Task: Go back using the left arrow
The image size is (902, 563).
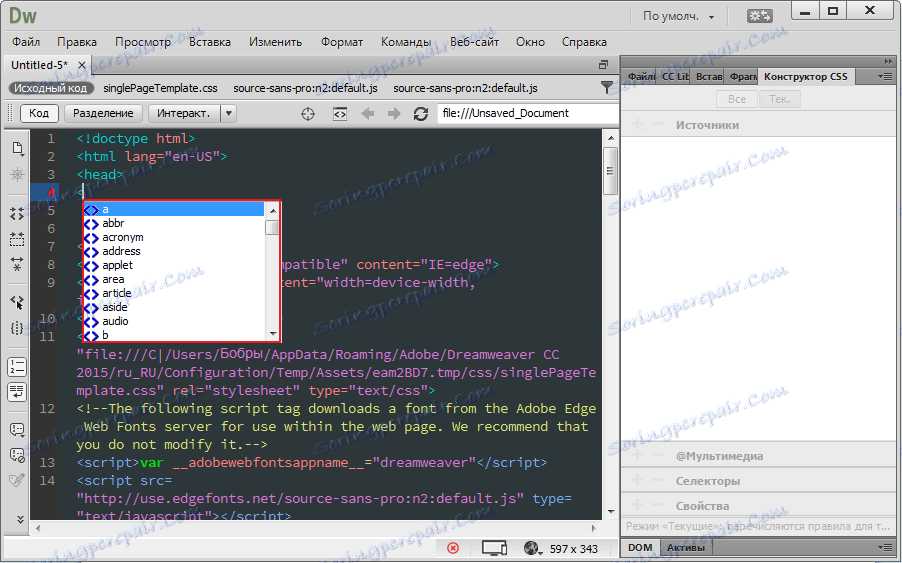Action: coord(368,114)
